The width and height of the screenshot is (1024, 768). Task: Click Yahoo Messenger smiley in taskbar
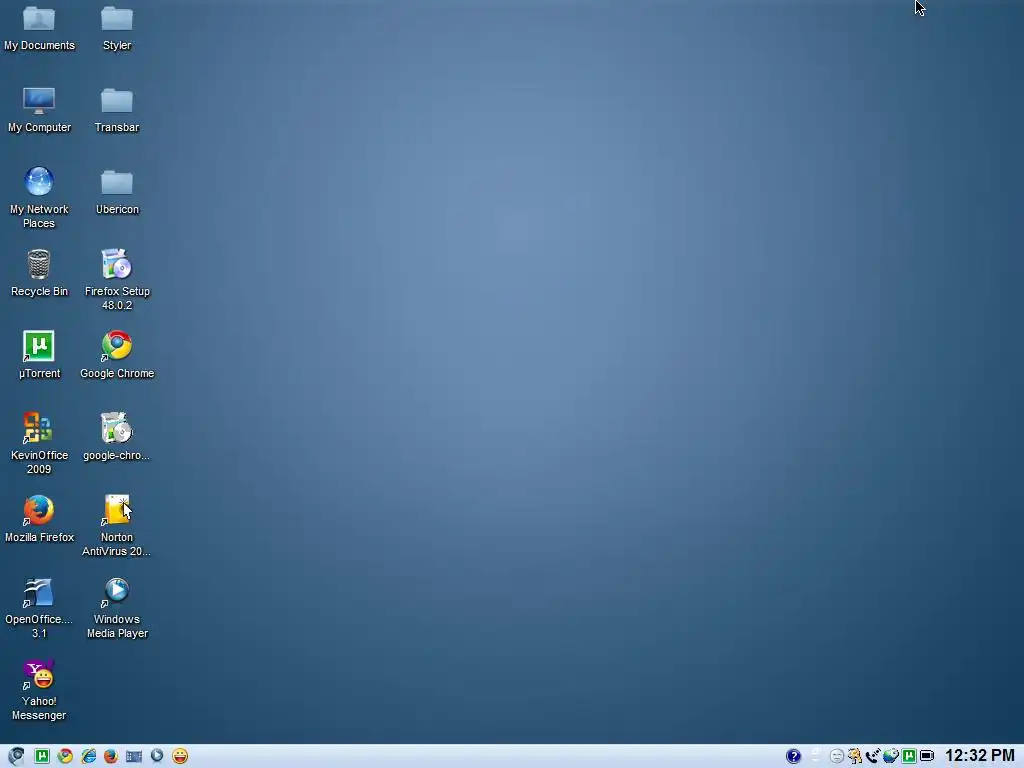(x=180, y=756)
